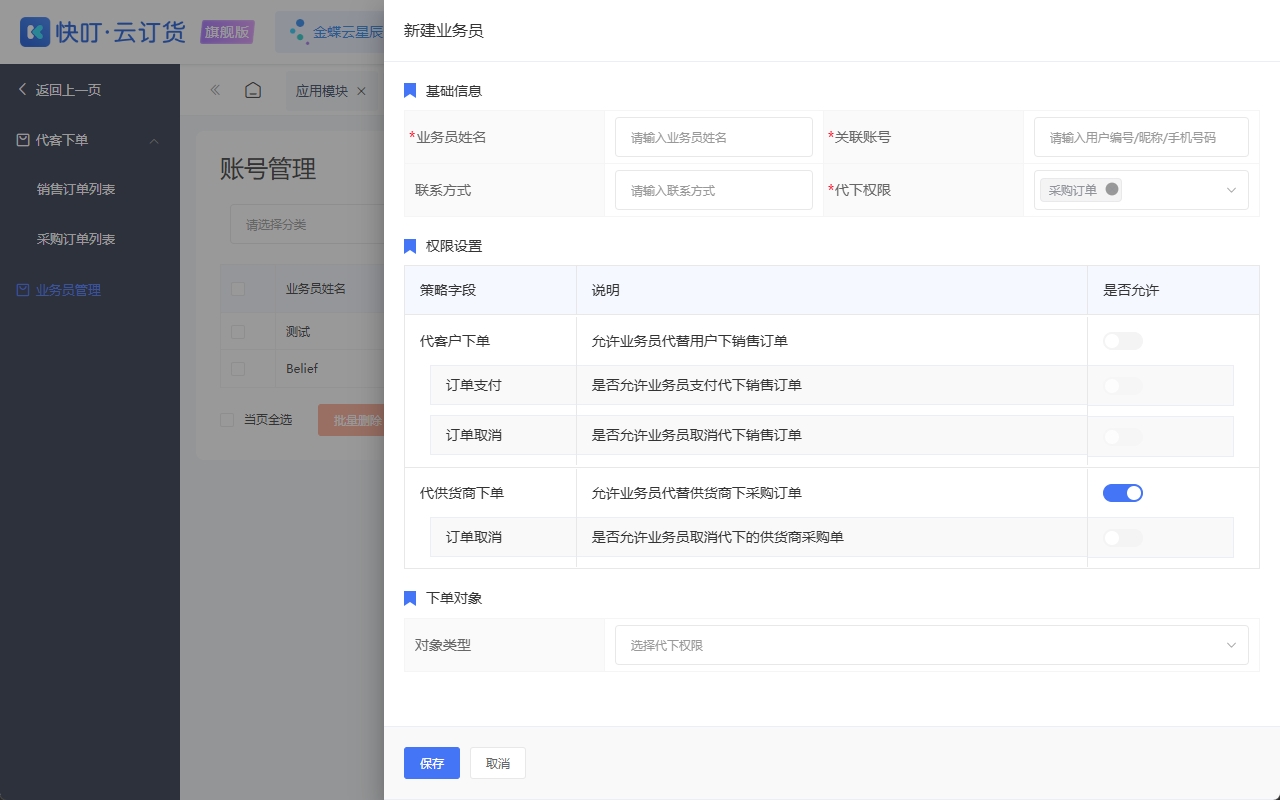Click 是否允许业务员支付代下销售订单 text
Viewport: 1280px width, 800px height.
[x=697, y=385]
